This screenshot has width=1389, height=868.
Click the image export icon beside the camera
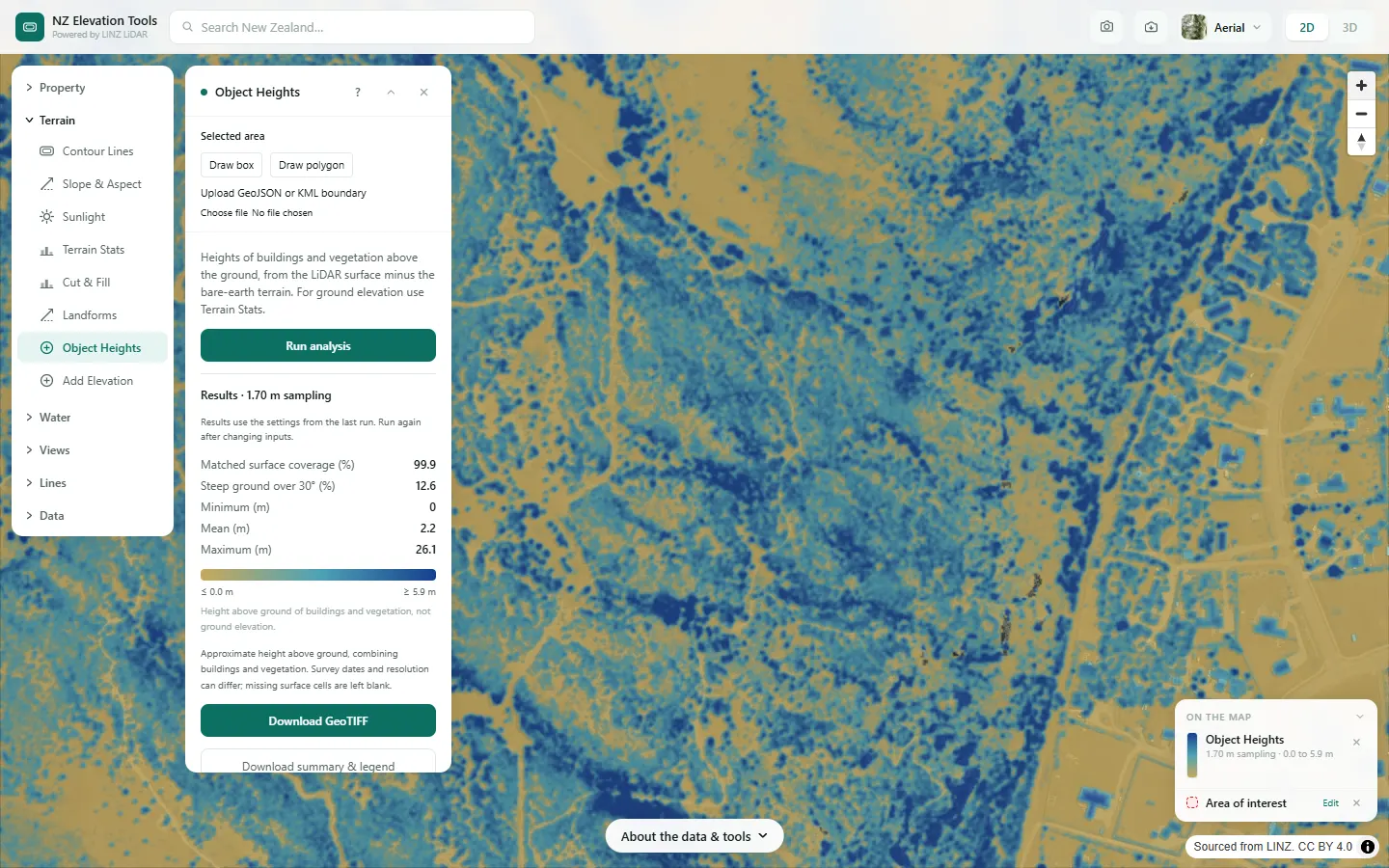click(1151, 27)
